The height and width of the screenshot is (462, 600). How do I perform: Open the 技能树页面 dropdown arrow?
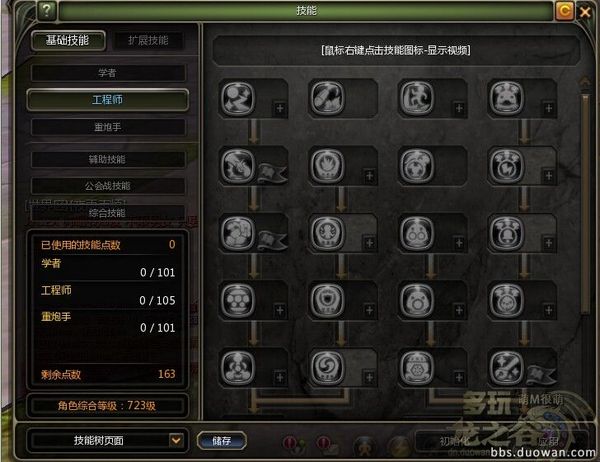pyautogui.click(x=176, y=440)
